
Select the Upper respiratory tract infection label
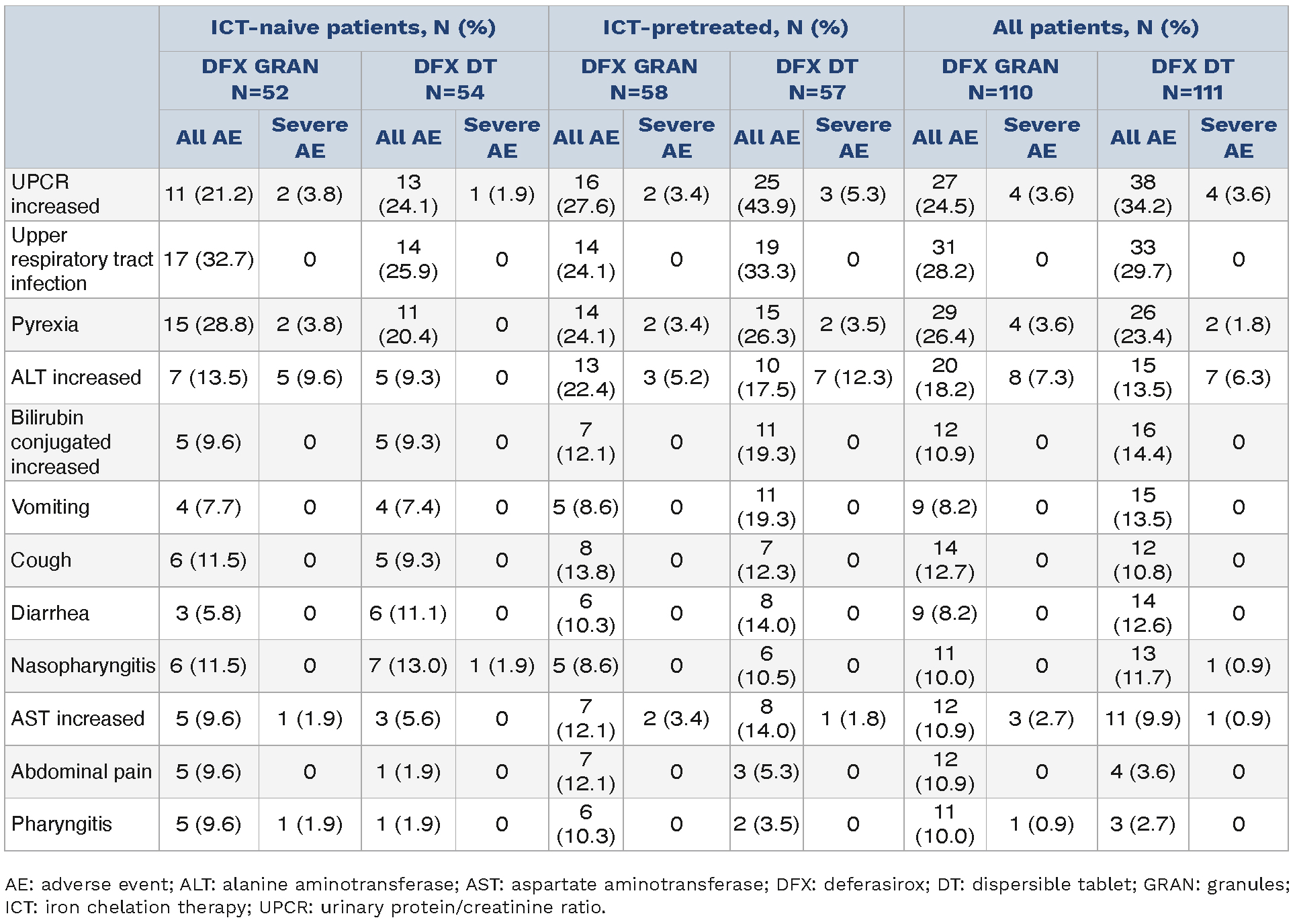[81, 259]
